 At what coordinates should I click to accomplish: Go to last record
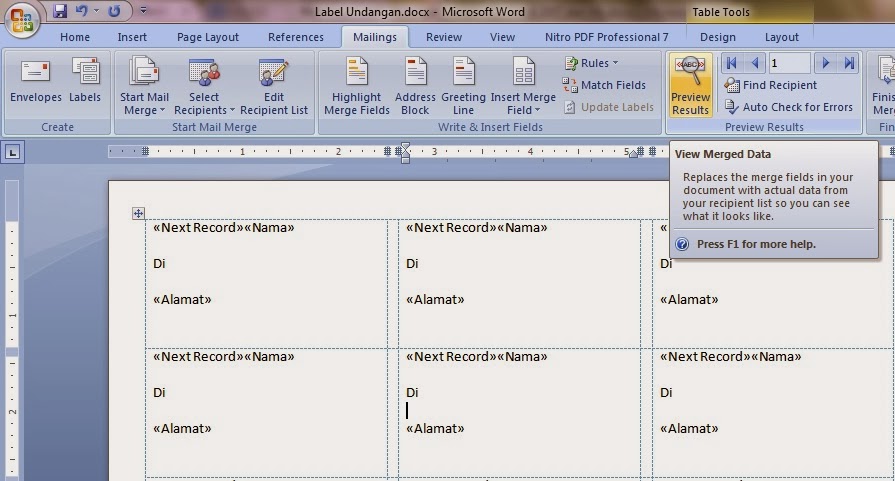[x=849, y=63]
